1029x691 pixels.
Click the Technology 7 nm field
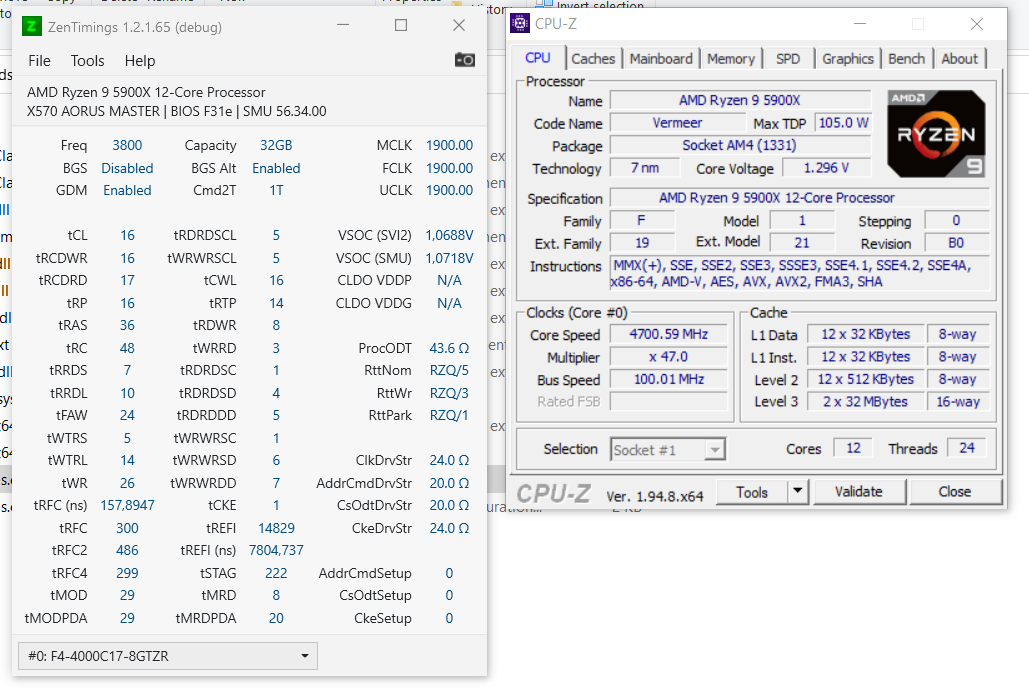click(644, 168)
